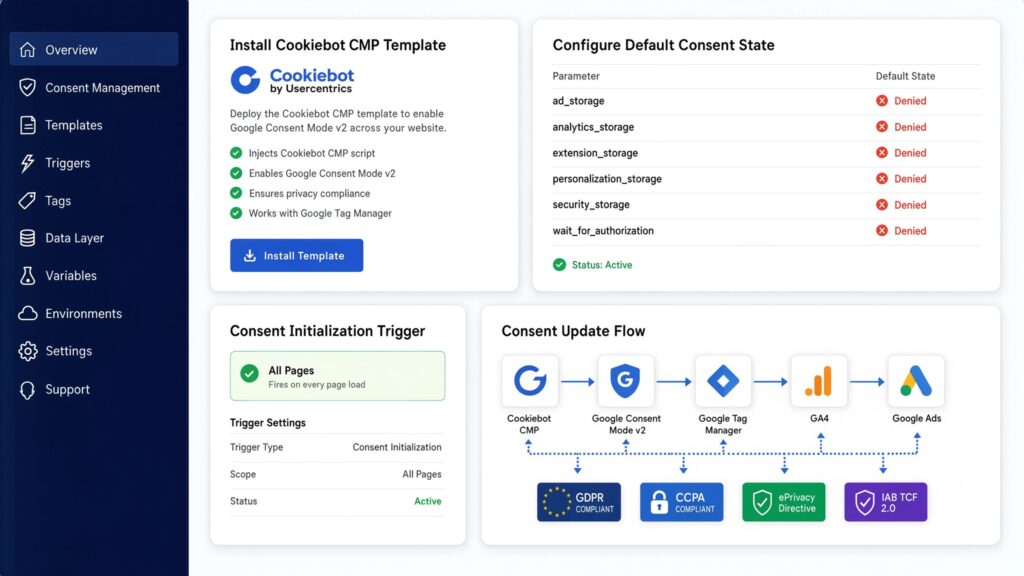Viewport: 1024px width, 576px height.
Task: Click the Google Ads flow icon
Action: 916,381
